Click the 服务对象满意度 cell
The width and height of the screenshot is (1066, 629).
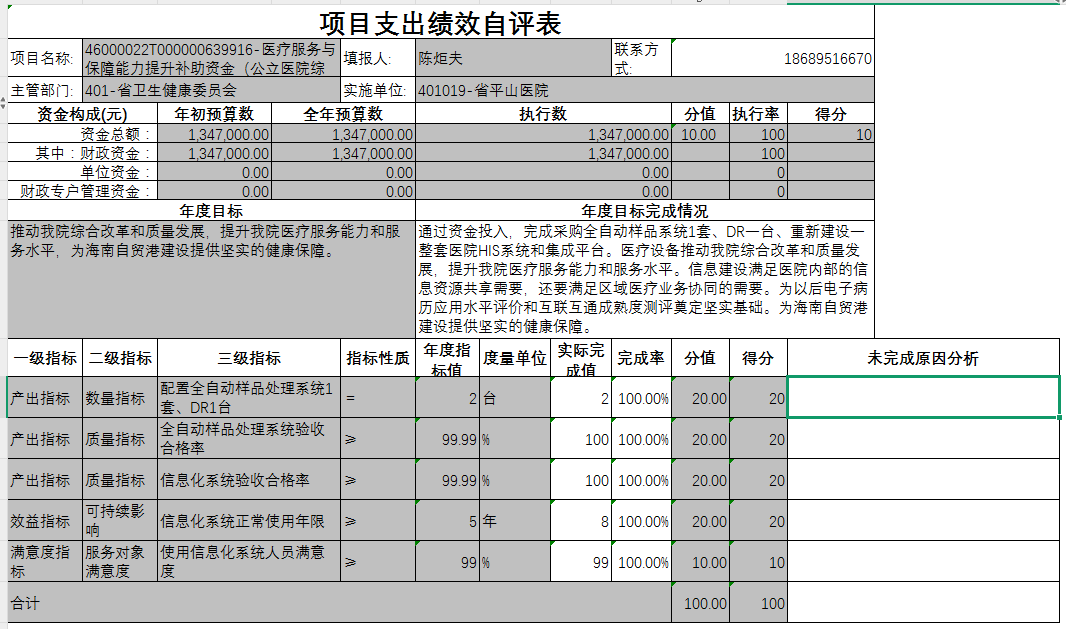tap(119, 562)
